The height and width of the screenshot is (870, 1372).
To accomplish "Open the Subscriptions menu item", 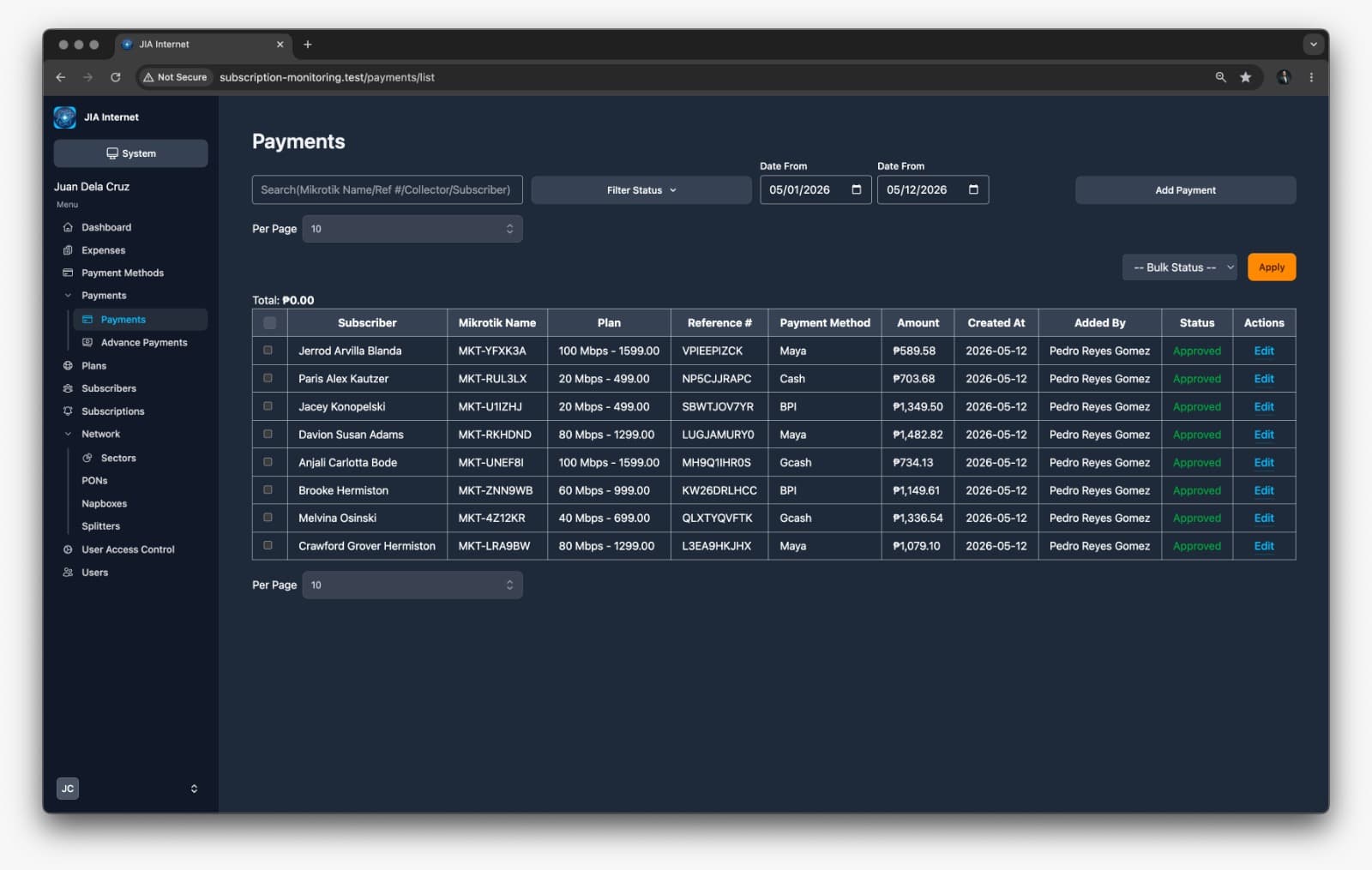I will click(113, 411).
